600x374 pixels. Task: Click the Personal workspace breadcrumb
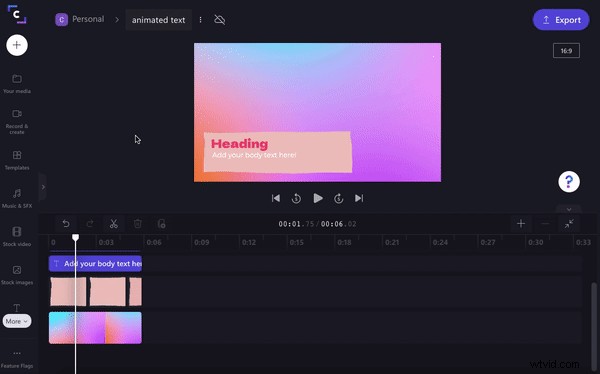(x=80, y=19)
